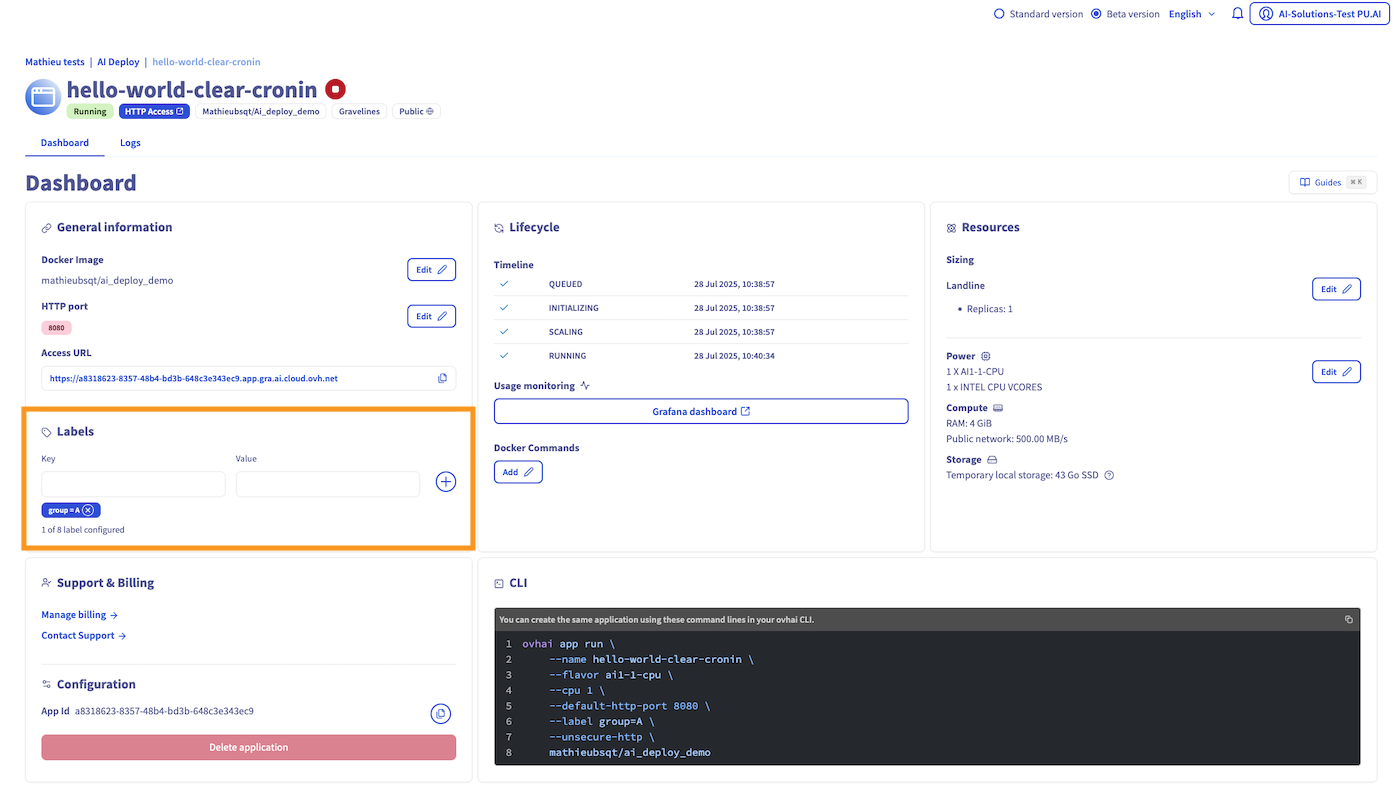Delete the application
Screen dimensions: 1400x803
pos(248,747)
